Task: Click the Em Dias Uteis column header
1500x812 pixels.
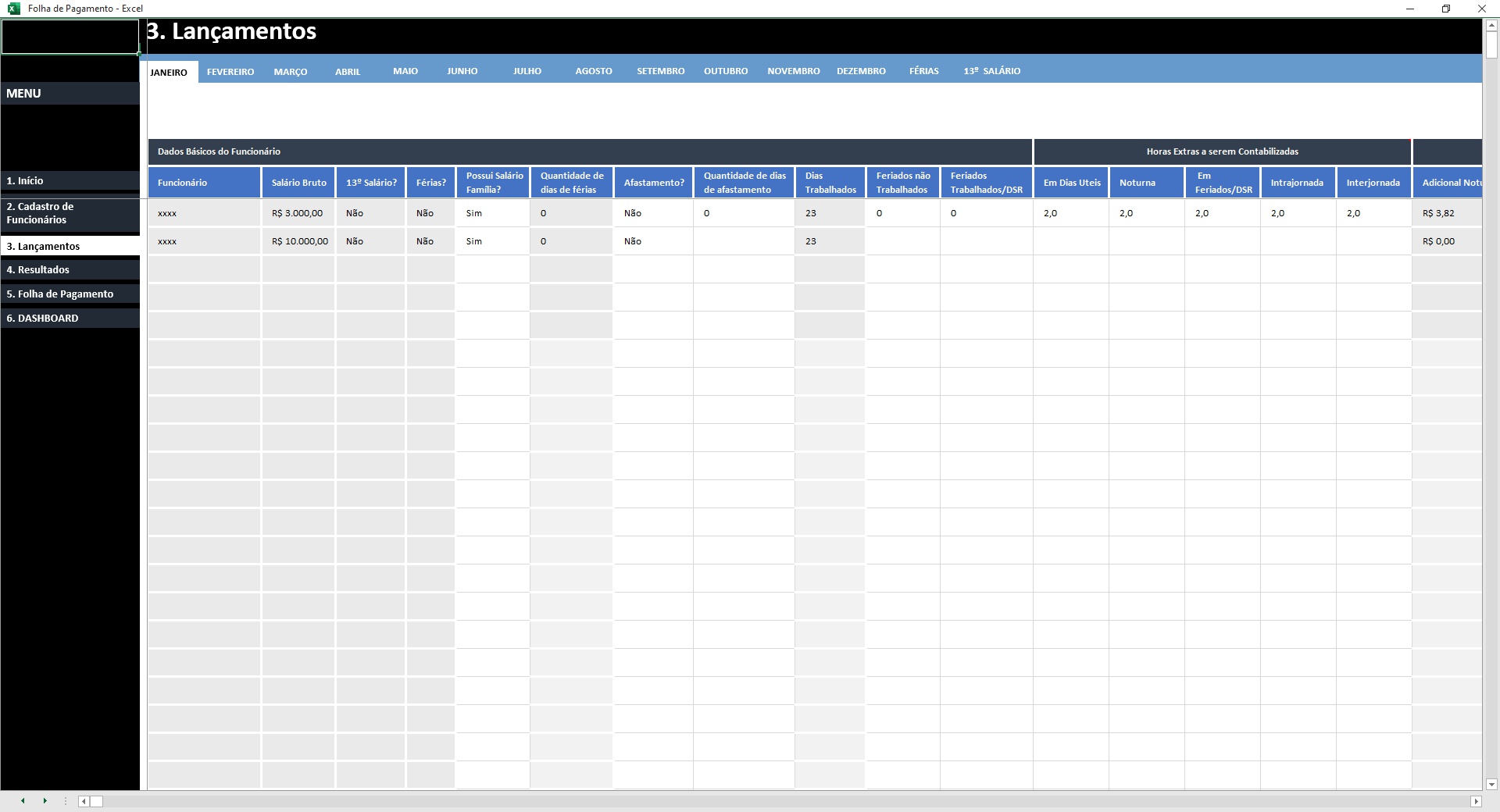Action: pos(1071,183)
